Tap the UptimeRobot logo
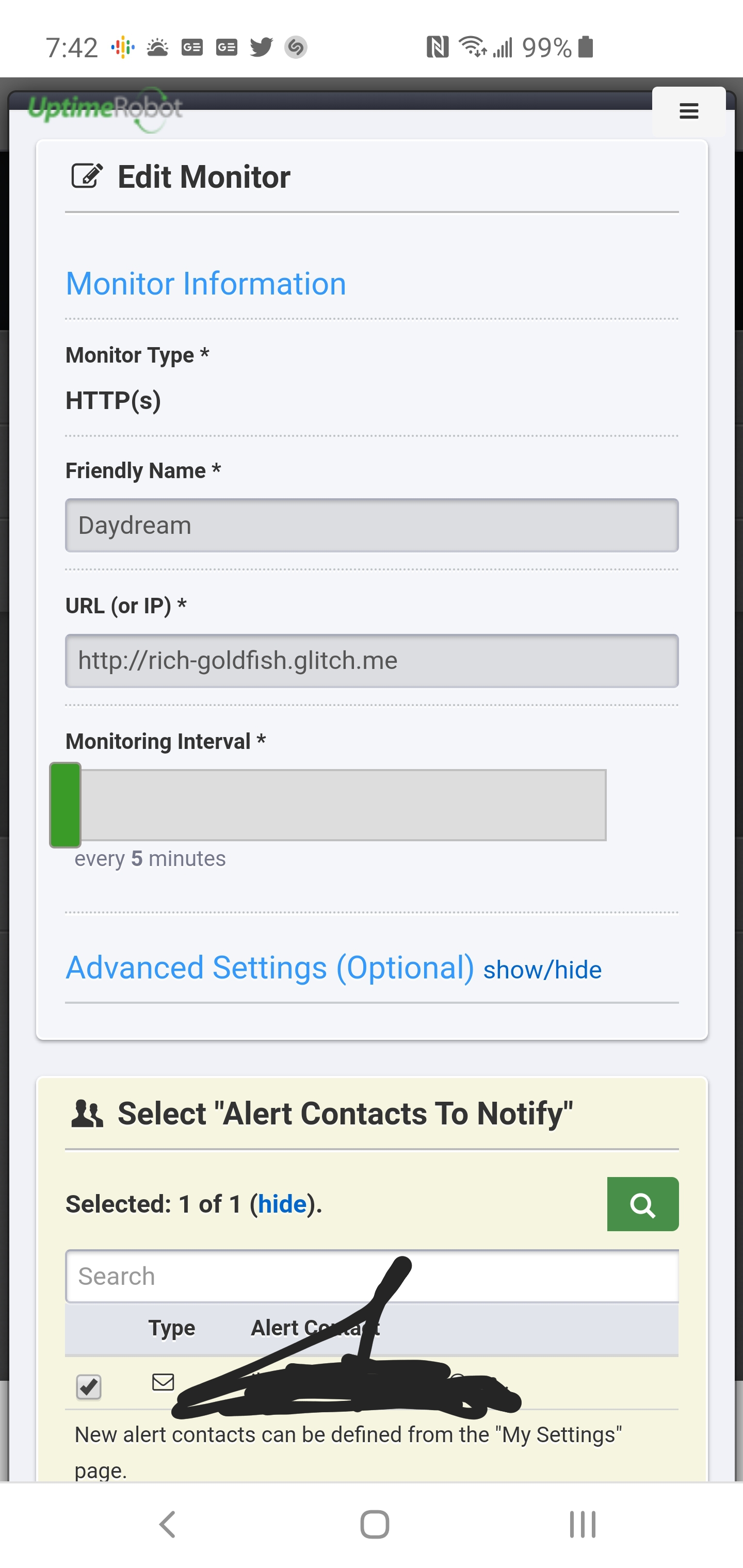The image size is (743, 1568). point(105,109)
